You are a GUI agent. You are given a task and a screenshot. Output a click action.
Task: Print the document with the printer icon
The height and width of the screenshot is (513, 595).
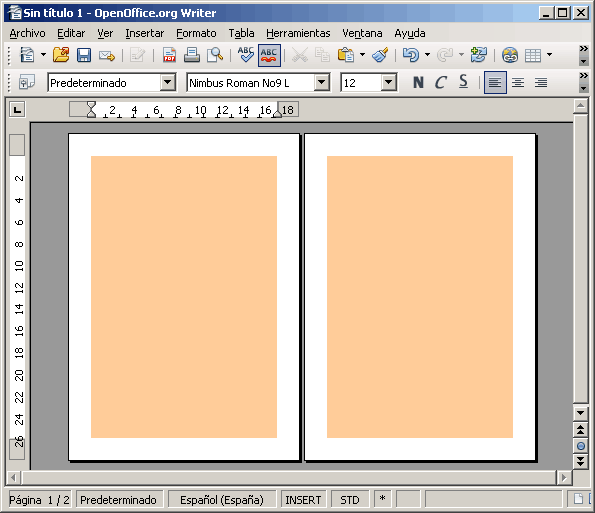tap(192, 55)
